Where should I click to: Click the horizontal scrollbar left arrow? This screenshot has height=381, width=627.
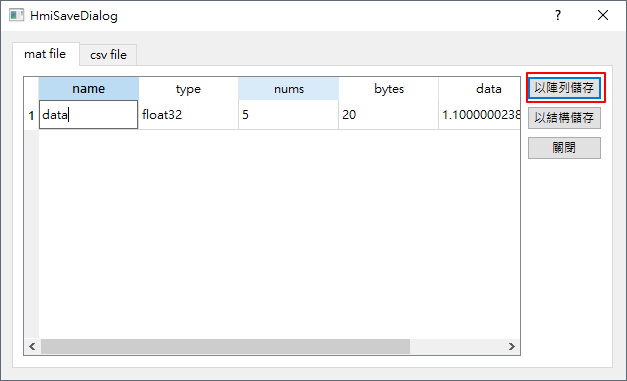pyautogui.click(x=32, y=347)
